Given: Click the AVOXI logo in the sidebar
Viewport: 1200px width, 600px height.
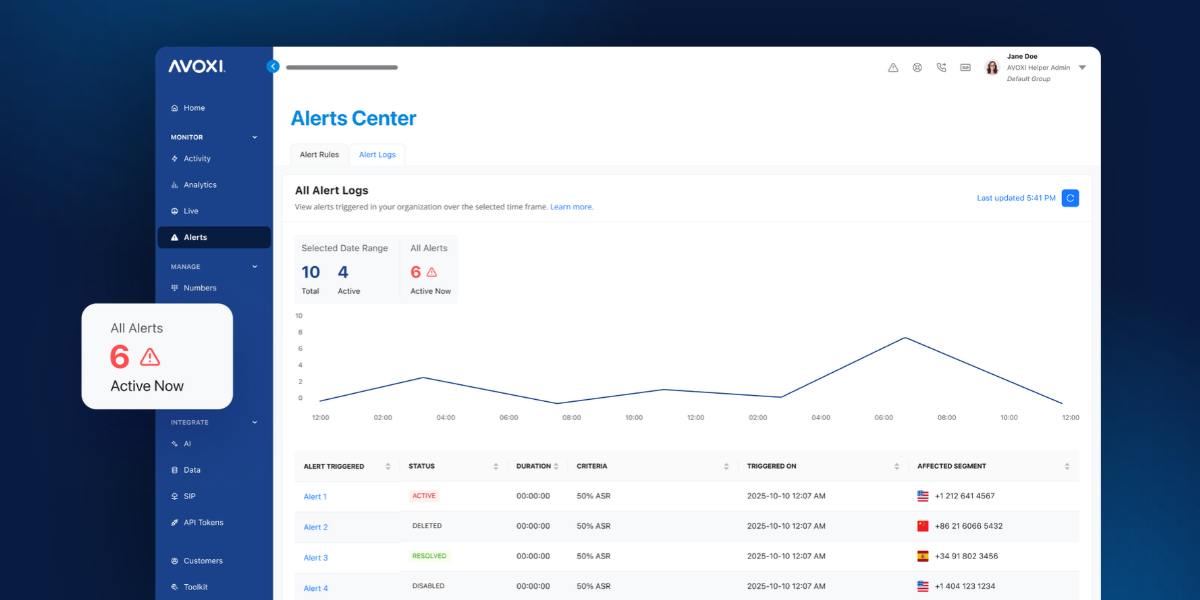Looking at the screenshot, I should (x=196, y=66).
